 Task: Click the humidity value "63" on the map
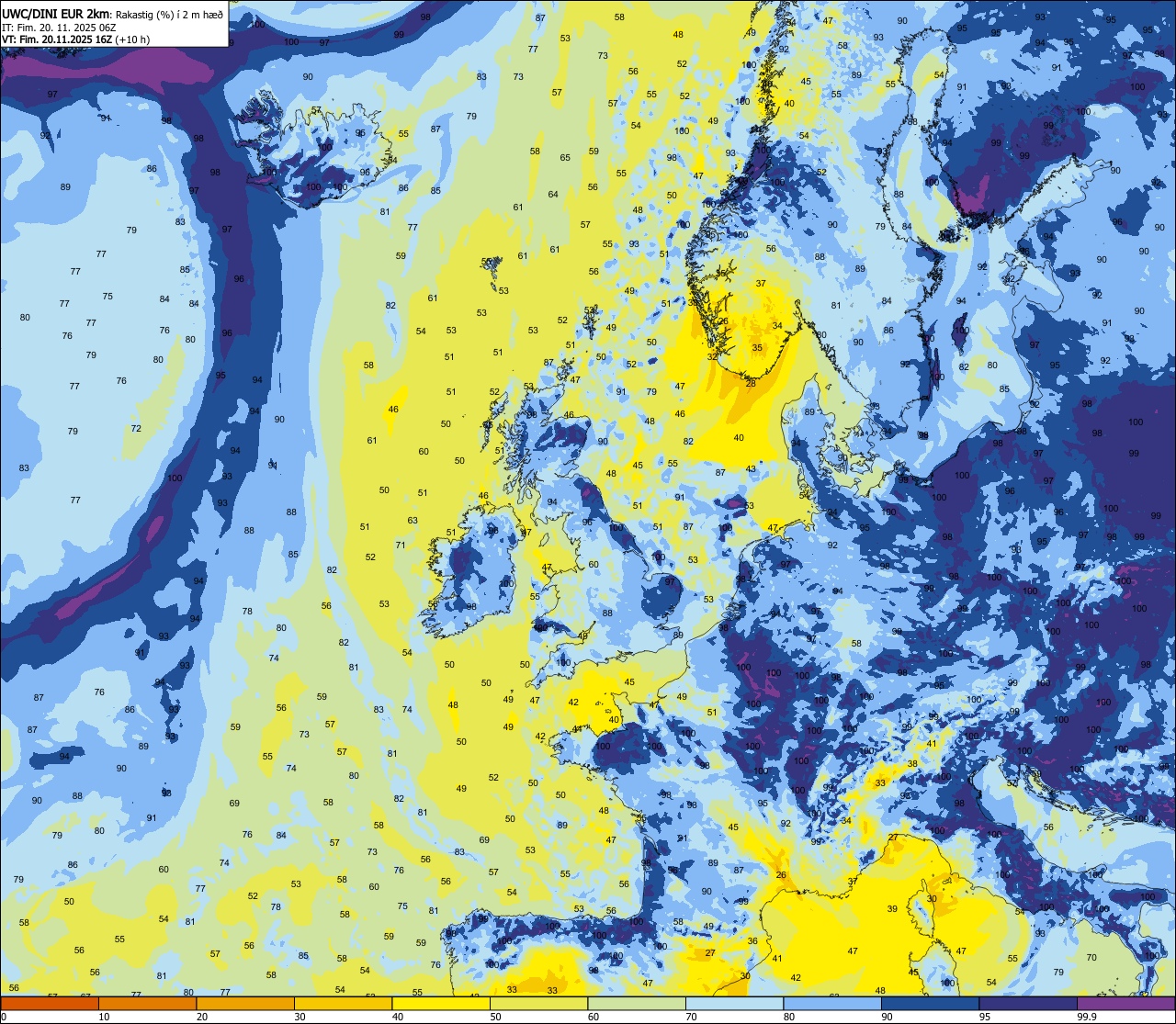413,521
